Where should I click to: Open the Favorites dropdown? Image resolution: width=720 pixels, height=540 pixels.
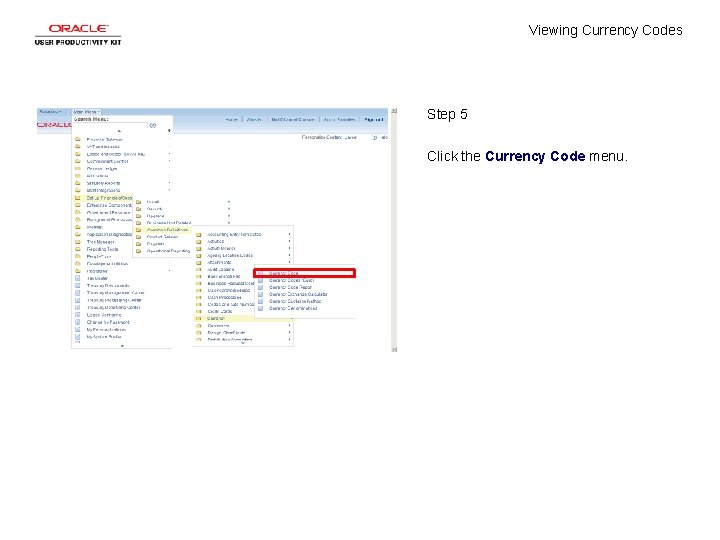pos(50,112)
